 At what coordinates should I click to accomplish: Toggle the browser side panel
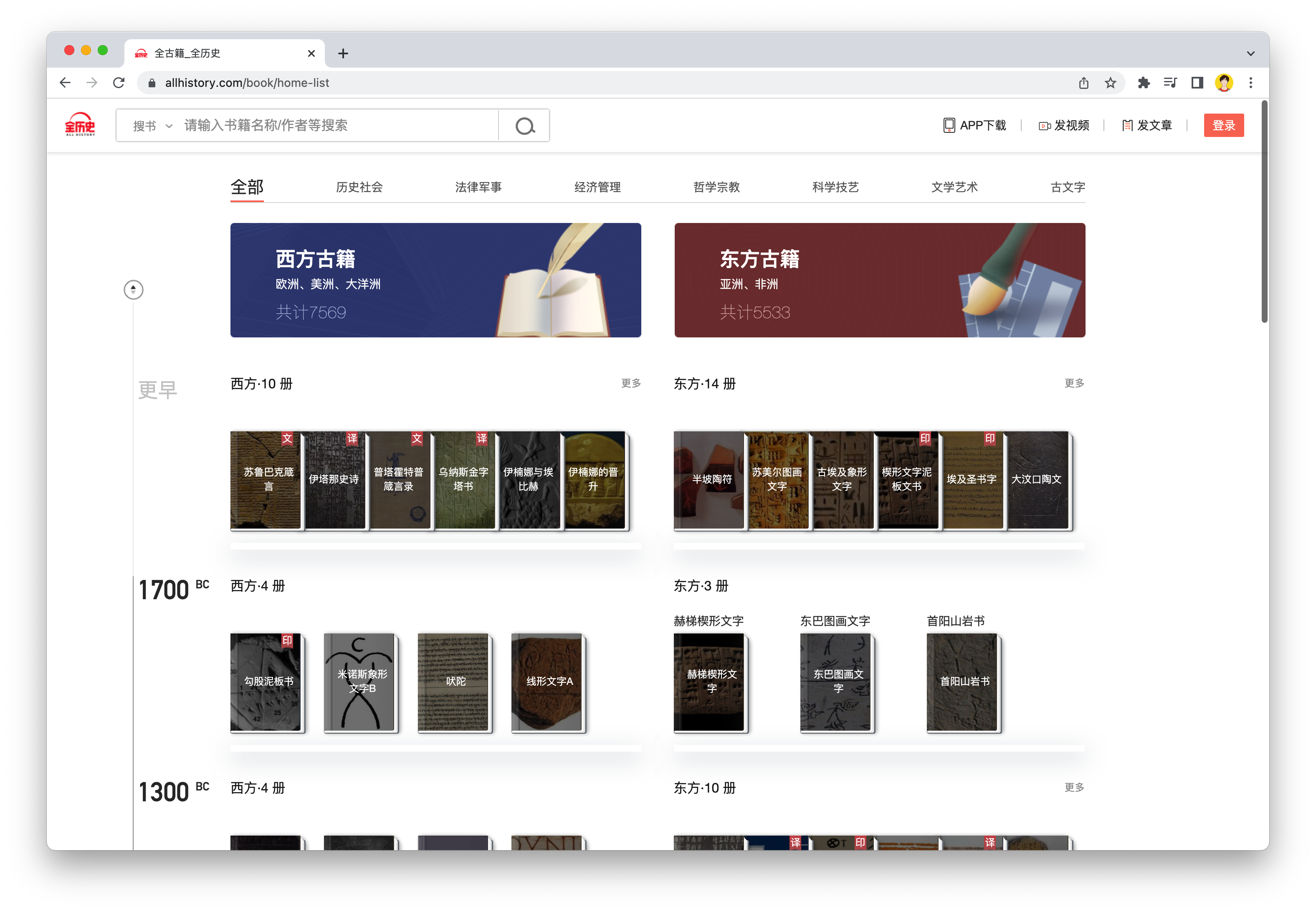click(x=1197, y=83)
